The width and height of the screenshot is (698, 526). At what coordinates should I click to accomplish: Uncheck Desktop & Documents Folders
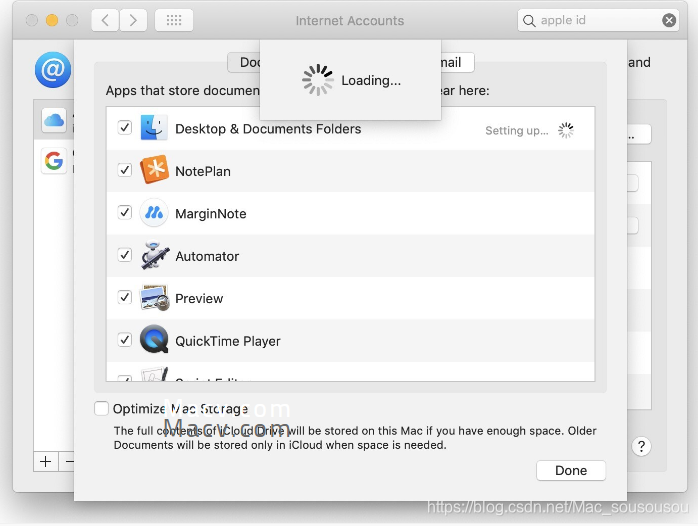125,128
